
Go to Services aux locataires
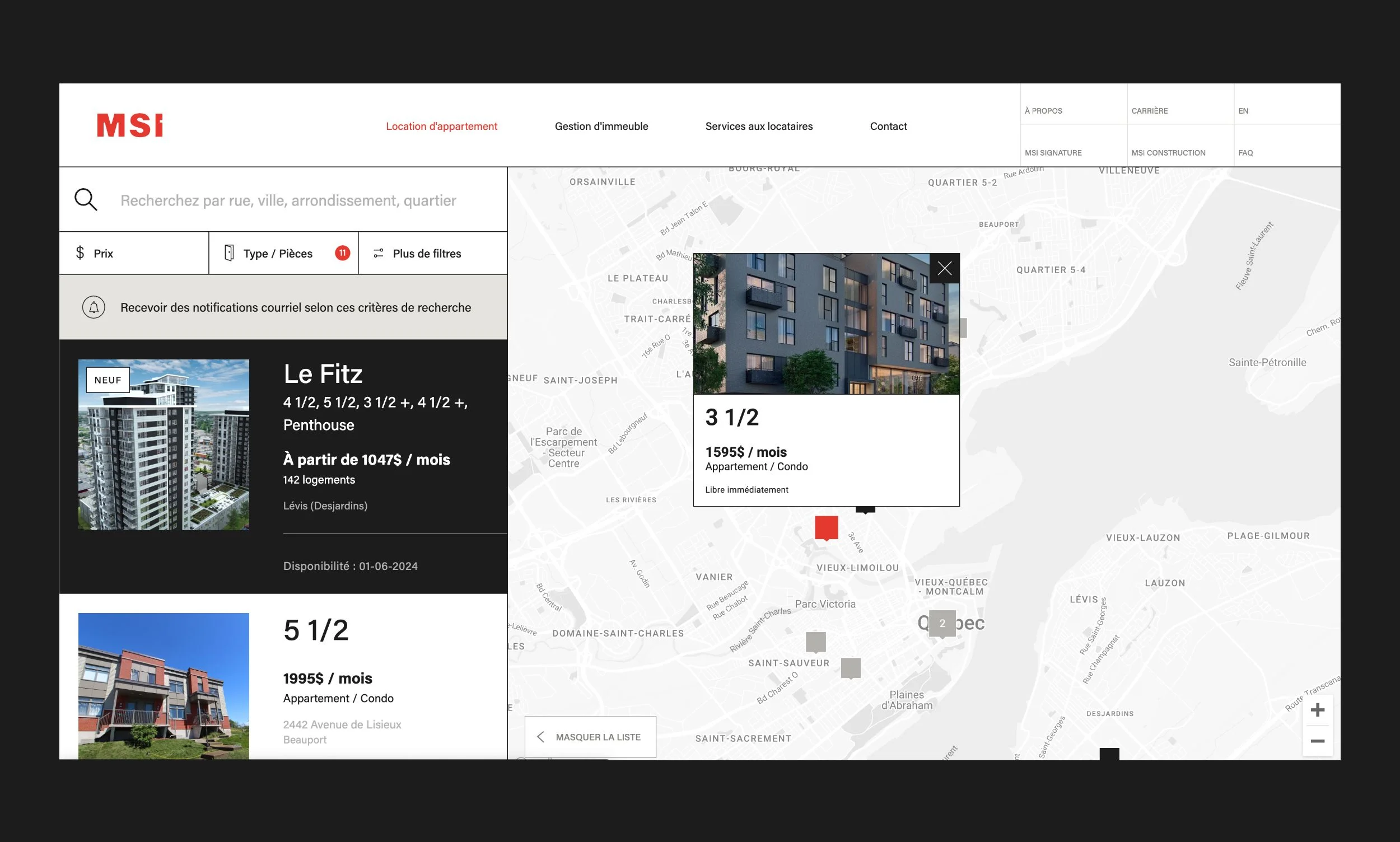point(758,126)
